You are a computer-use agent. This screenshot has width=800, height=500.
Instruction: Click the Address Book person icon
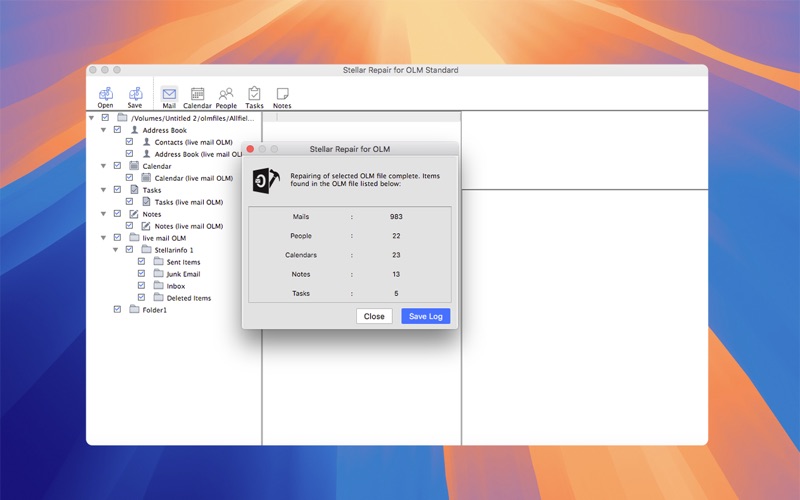click(135, 130)
